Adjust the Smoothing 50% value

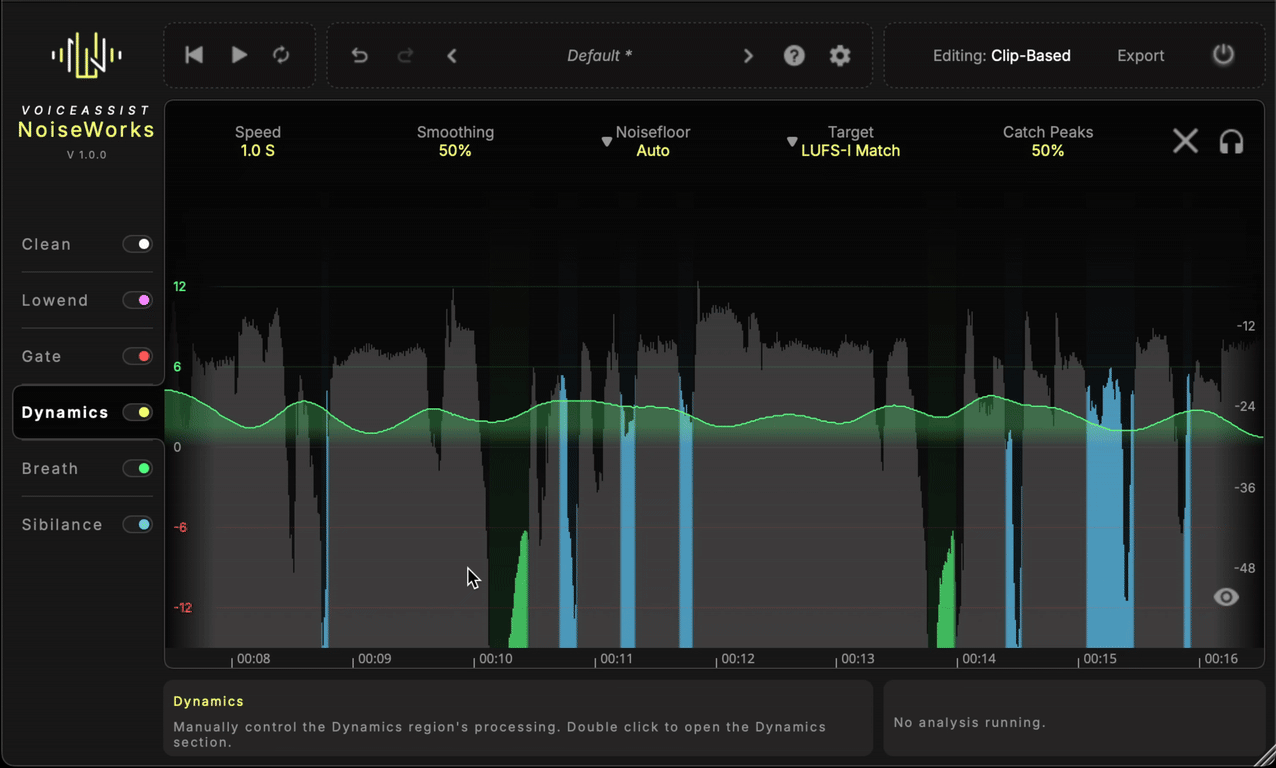pos(455,151)
